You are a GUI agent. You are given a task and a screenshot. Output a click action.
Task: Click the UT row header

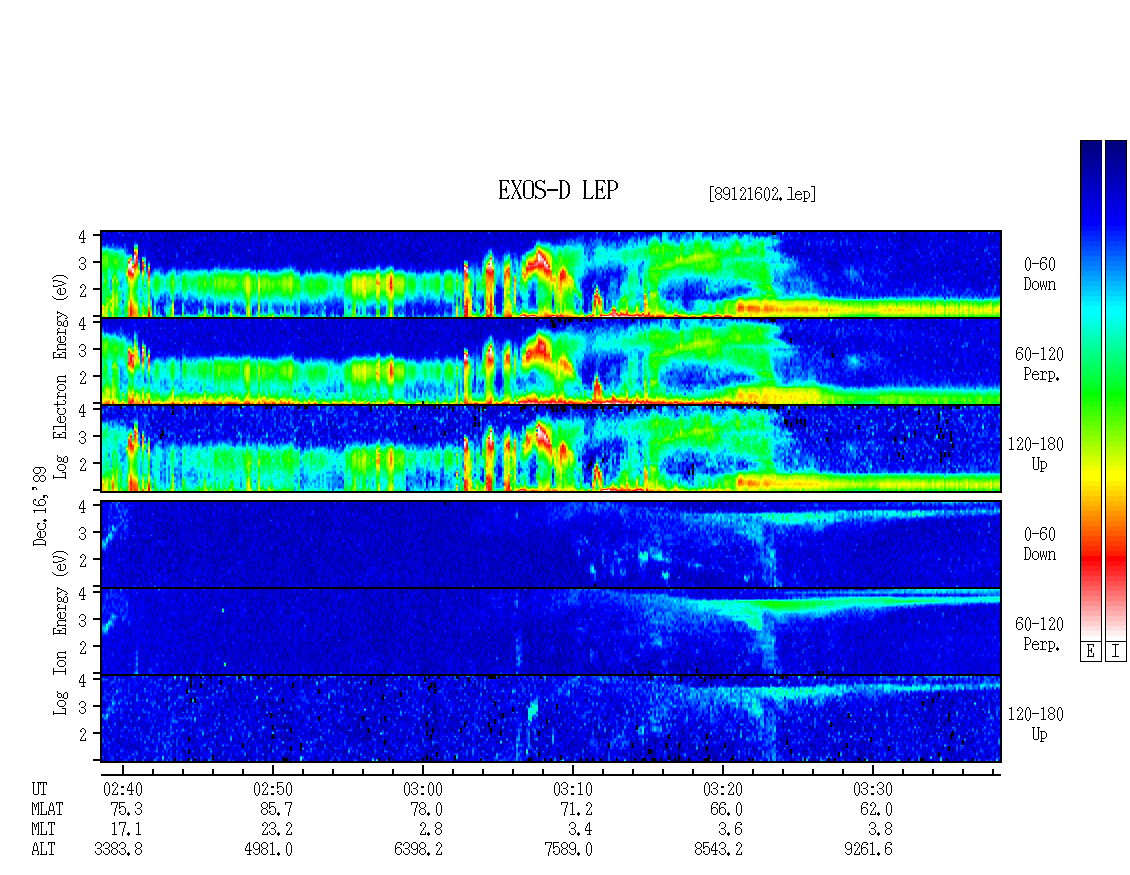pos(39,789)
